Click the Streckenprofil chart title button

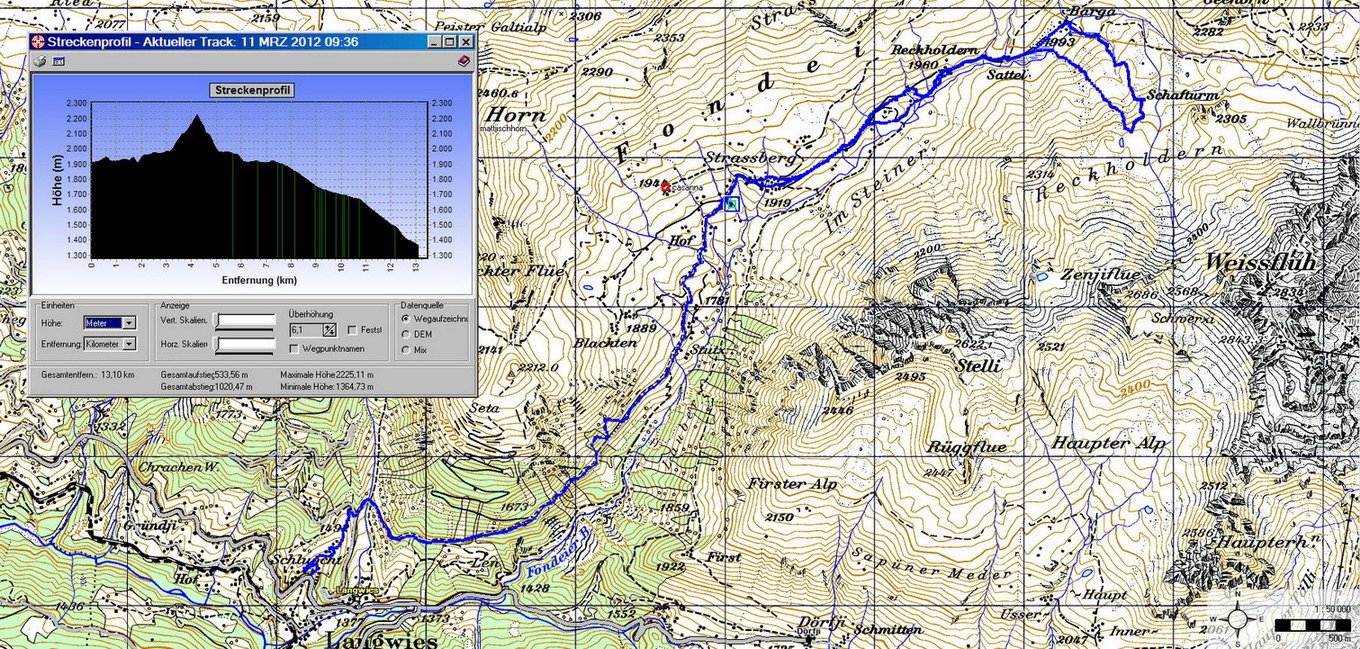click(x=251, y=90)
